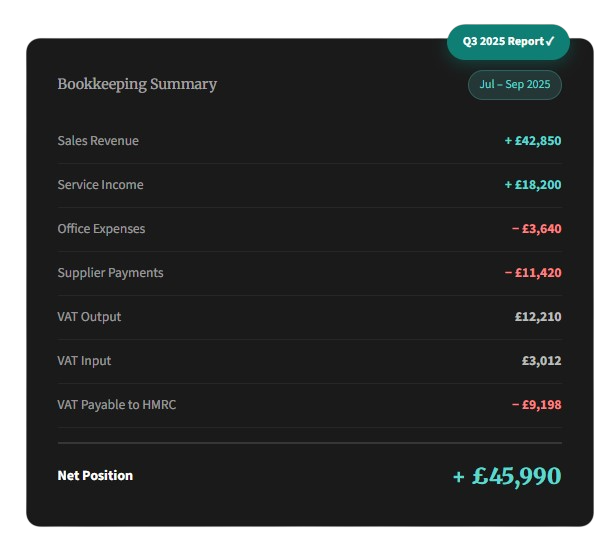Viewport: 615px width, 552px height.
Task: Select the VAT Input row label
Action: (x=84, y=361)
